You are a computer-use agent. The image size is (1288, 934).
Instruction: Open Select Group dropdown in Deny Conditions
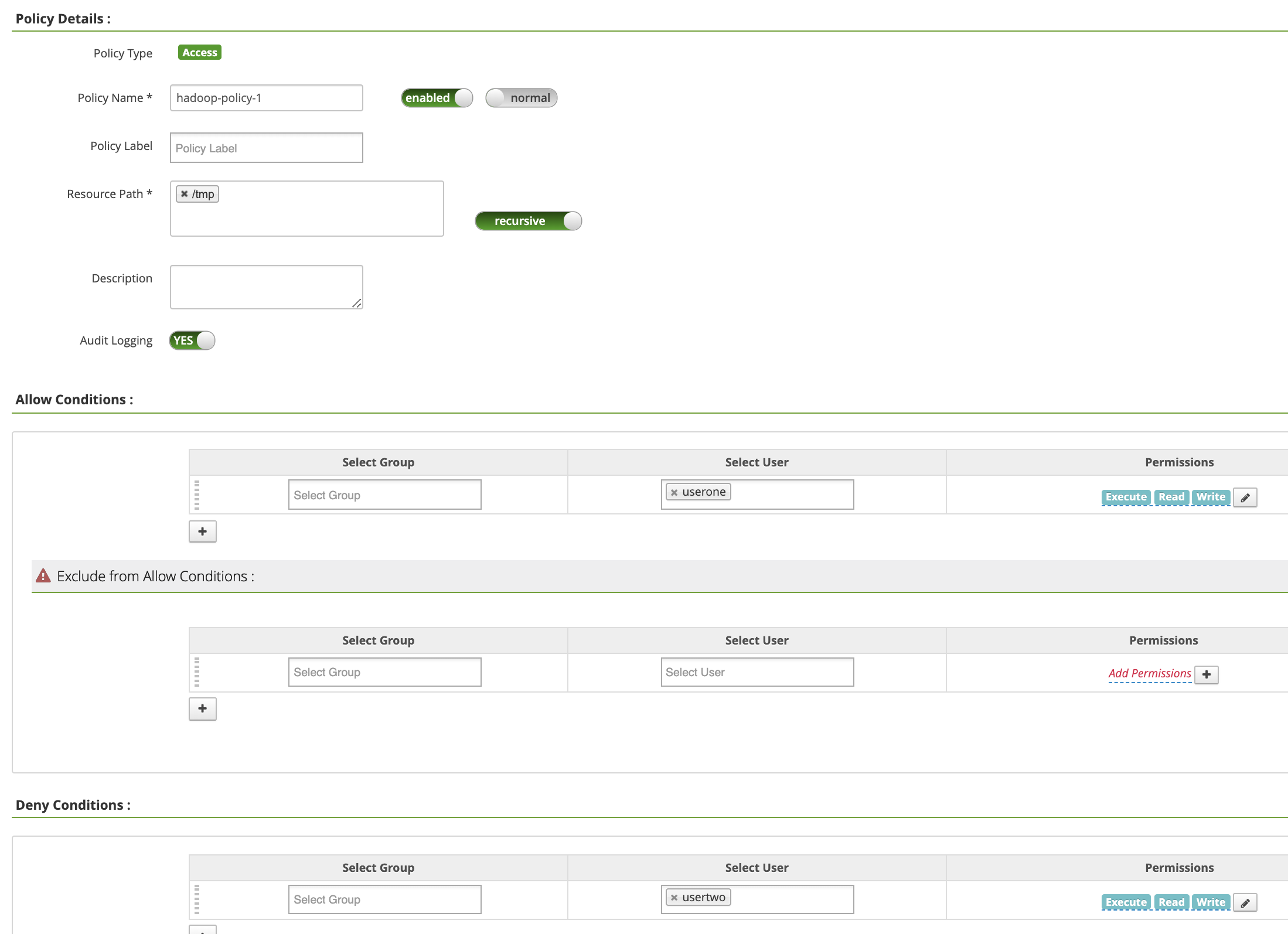[x=384, y=899]
